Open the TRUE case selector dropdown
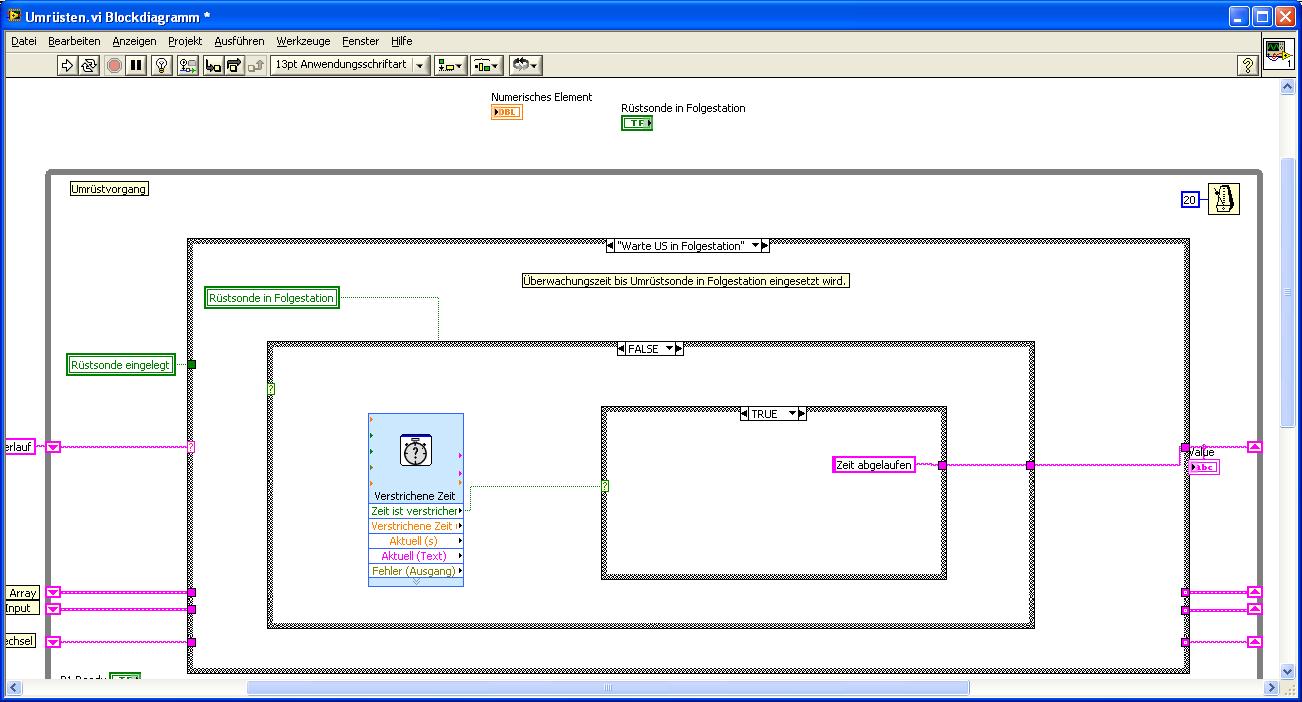 (792, 413)
